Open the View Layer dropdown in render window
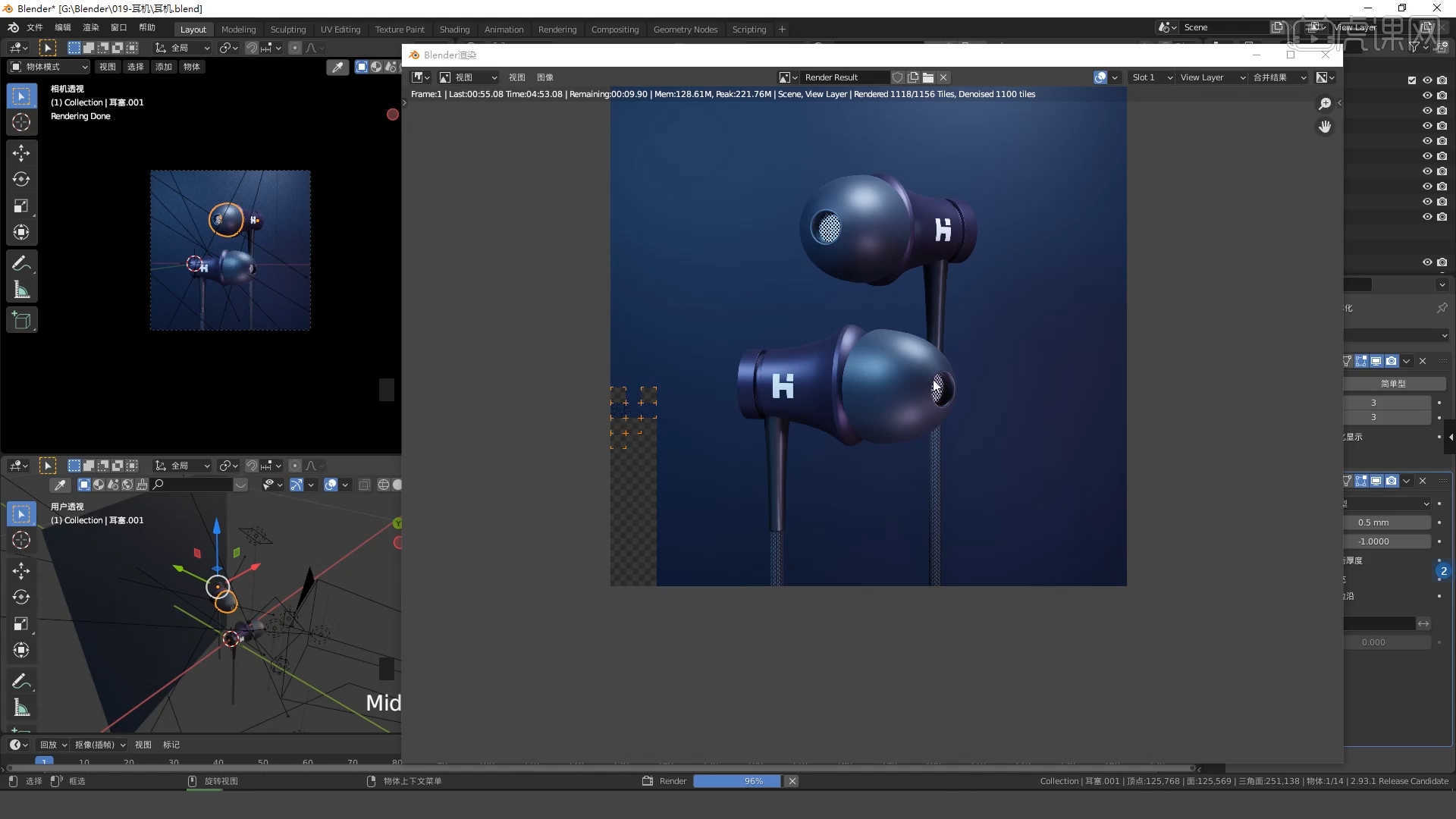The height and width of the screenshot is (819, 1456). click(x=1212, y=77)
